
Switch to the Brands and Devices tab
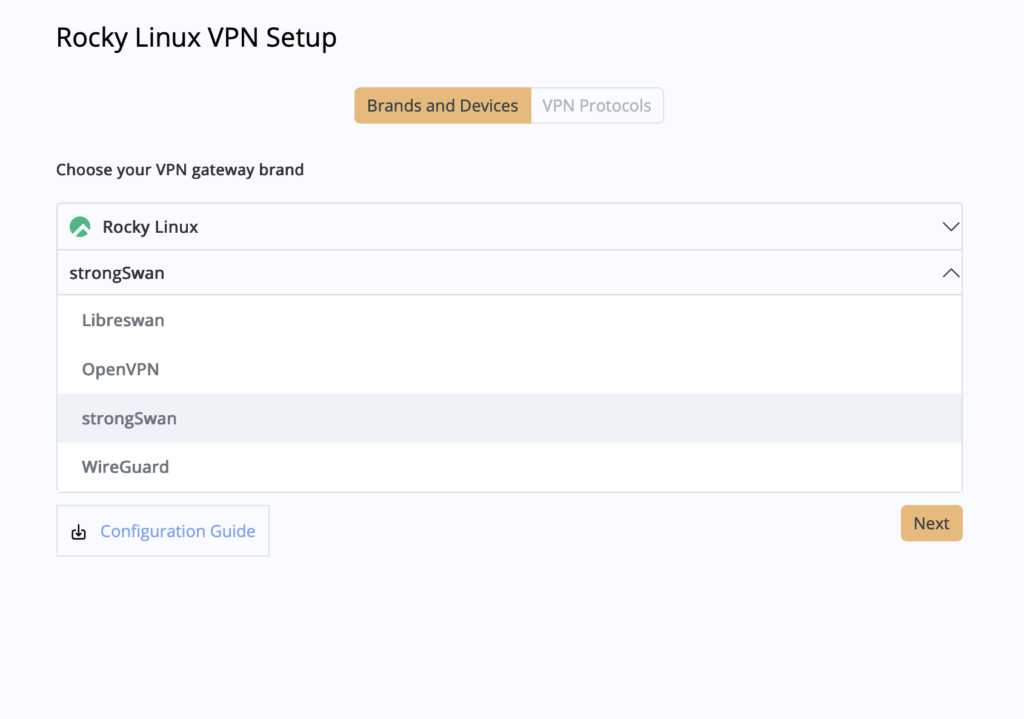click(x=442, y=105)
